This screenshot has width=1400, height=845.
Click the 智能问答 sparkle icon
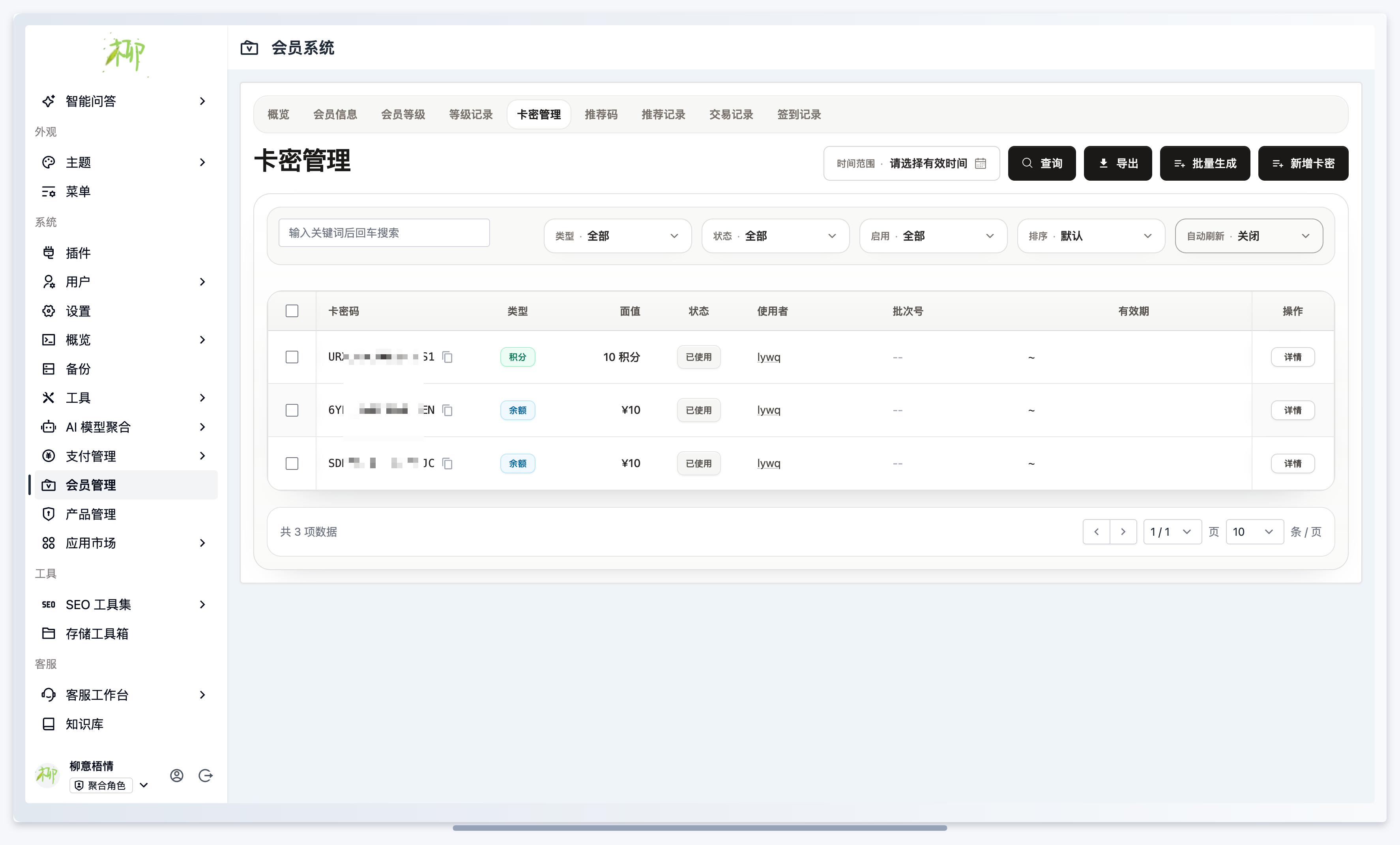(49, 101)
